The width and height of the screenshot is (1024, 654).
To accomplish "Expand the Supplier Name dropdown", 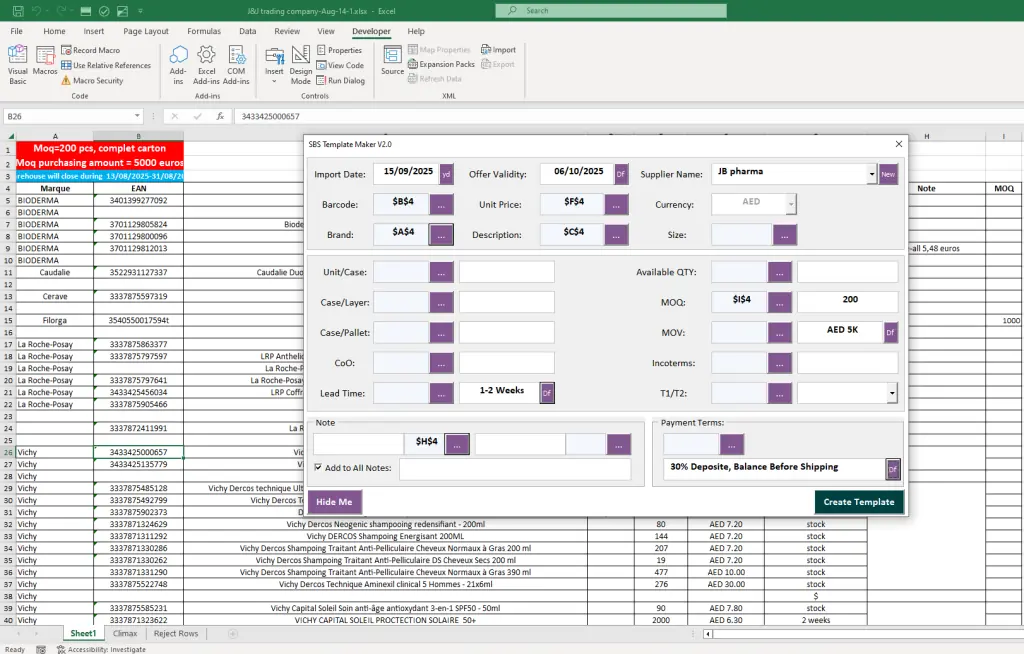I will pos(871,174).
